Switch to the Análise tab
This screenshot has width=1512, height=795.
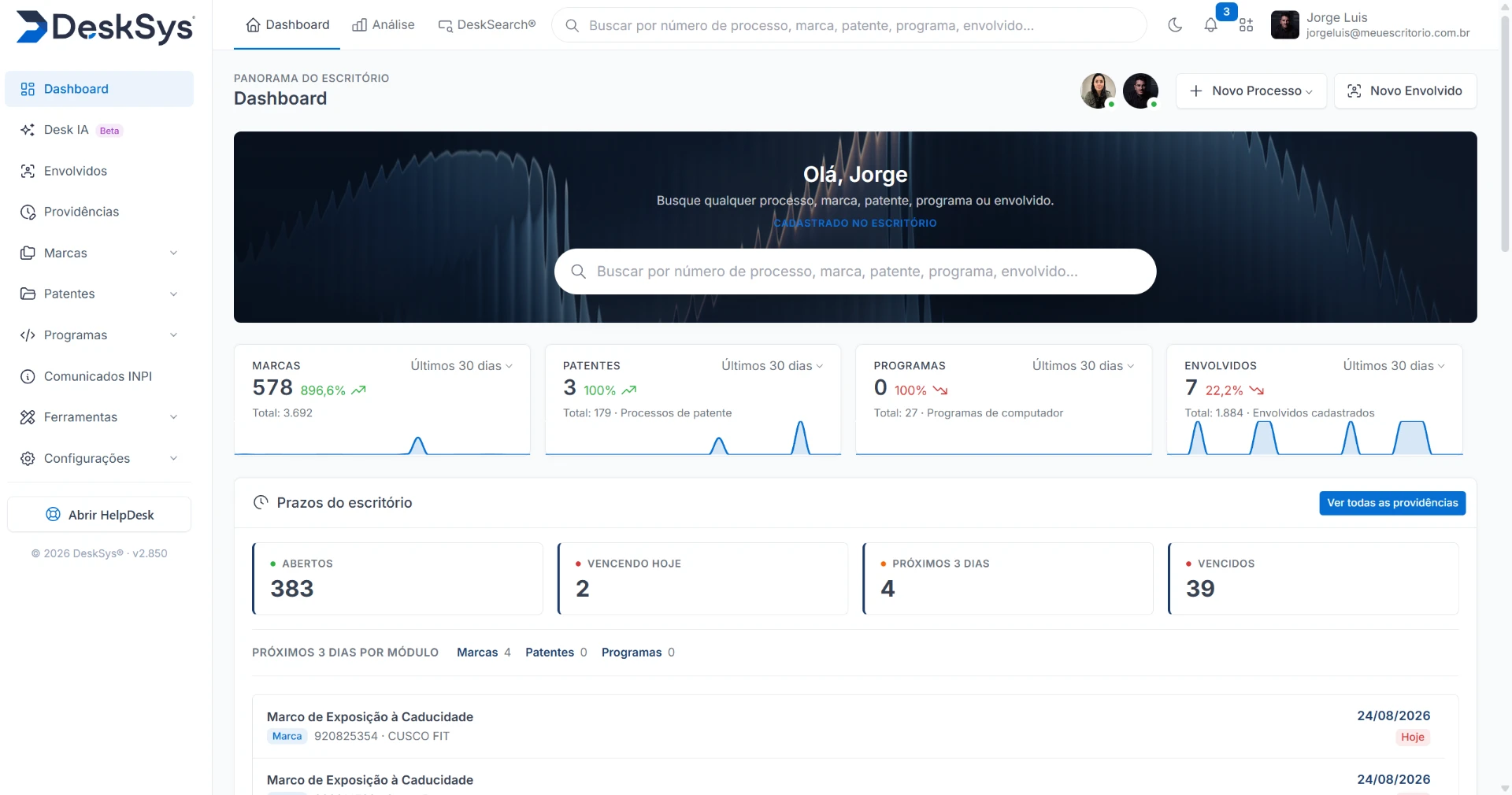click(384, 25)
